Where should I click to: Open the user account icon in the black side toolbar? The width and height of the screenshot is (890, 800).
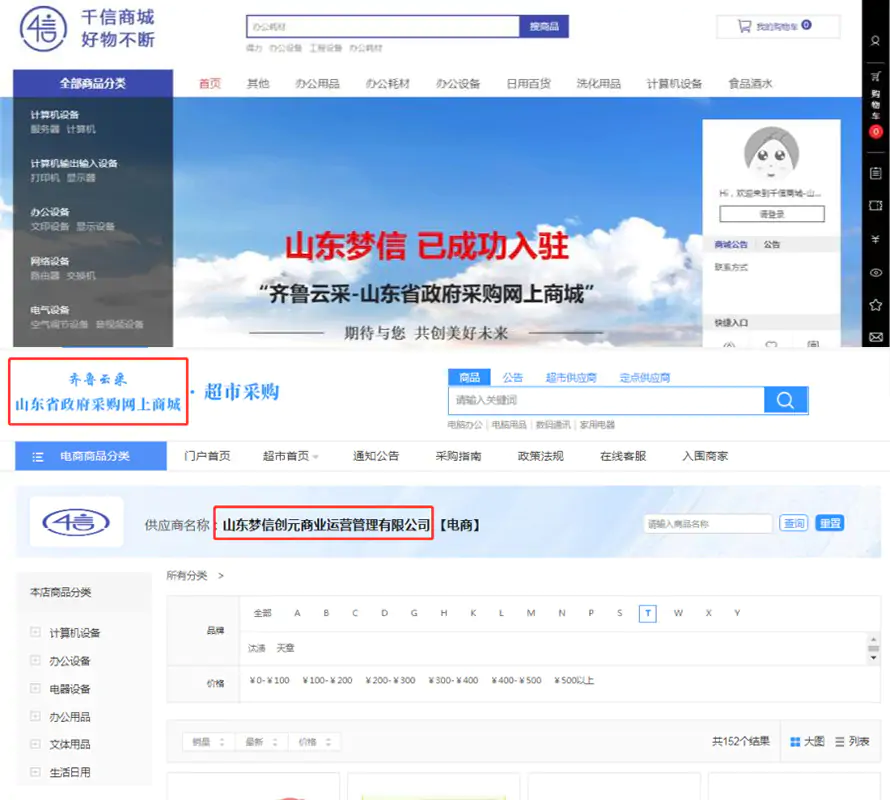pyautogui.click(x=875, y=41)
